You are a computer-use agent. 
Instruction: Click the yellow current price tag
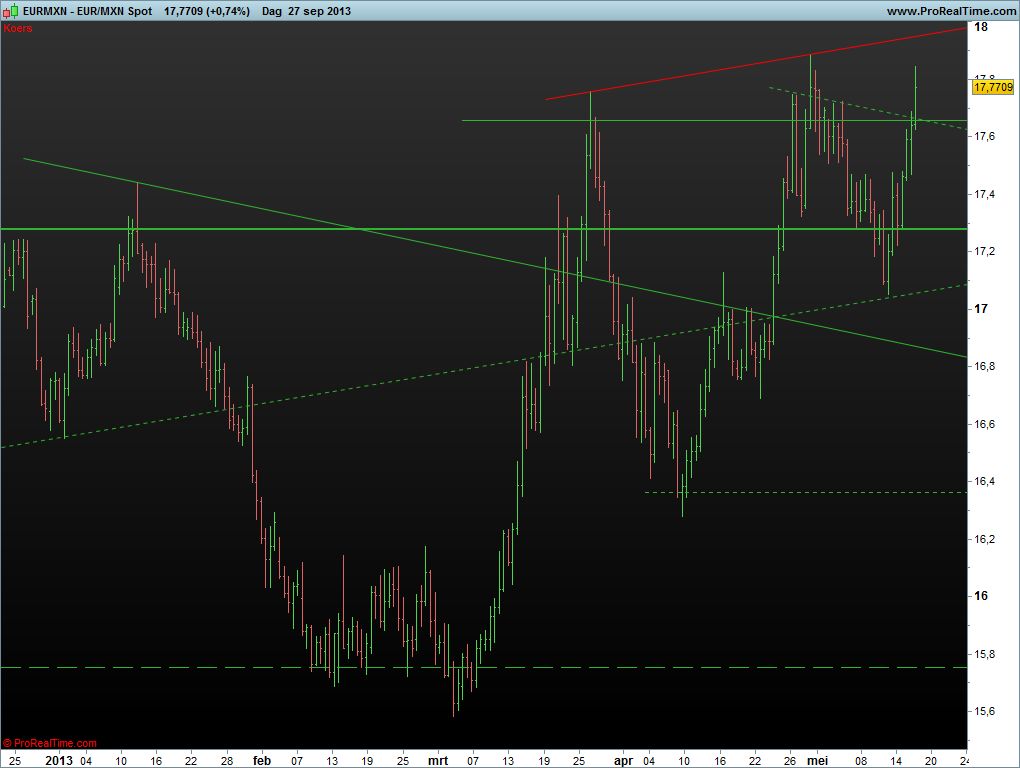tap(992, 88)
